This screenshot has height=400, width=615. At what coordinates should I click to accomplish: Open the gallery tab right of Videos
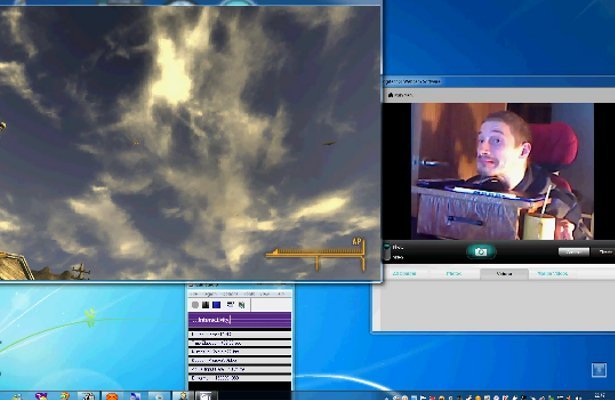pyautogui.click(x=552, y=274)
